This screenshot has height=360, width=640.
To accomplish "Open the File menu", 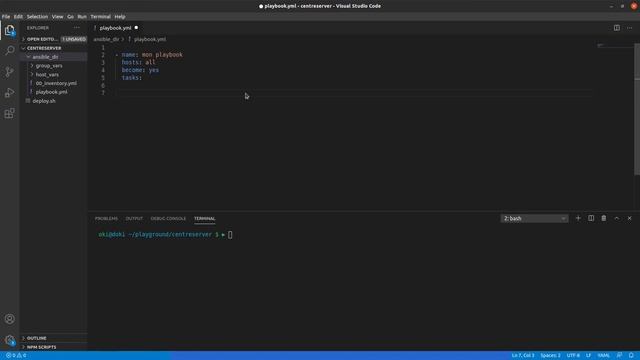I will [x=6, y=17].
